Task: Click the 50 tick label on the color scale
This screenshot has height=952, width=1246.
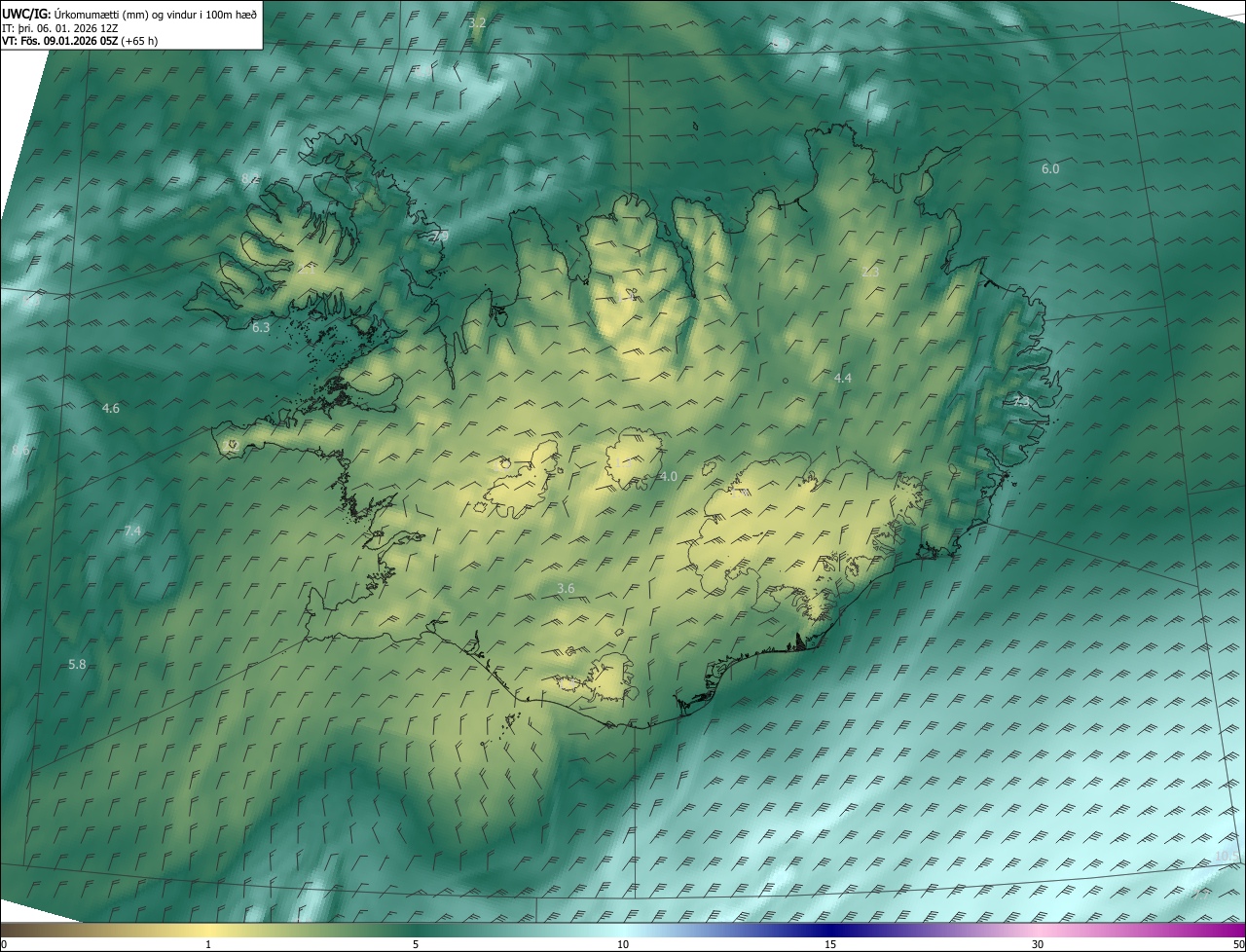Action: 1238,944
